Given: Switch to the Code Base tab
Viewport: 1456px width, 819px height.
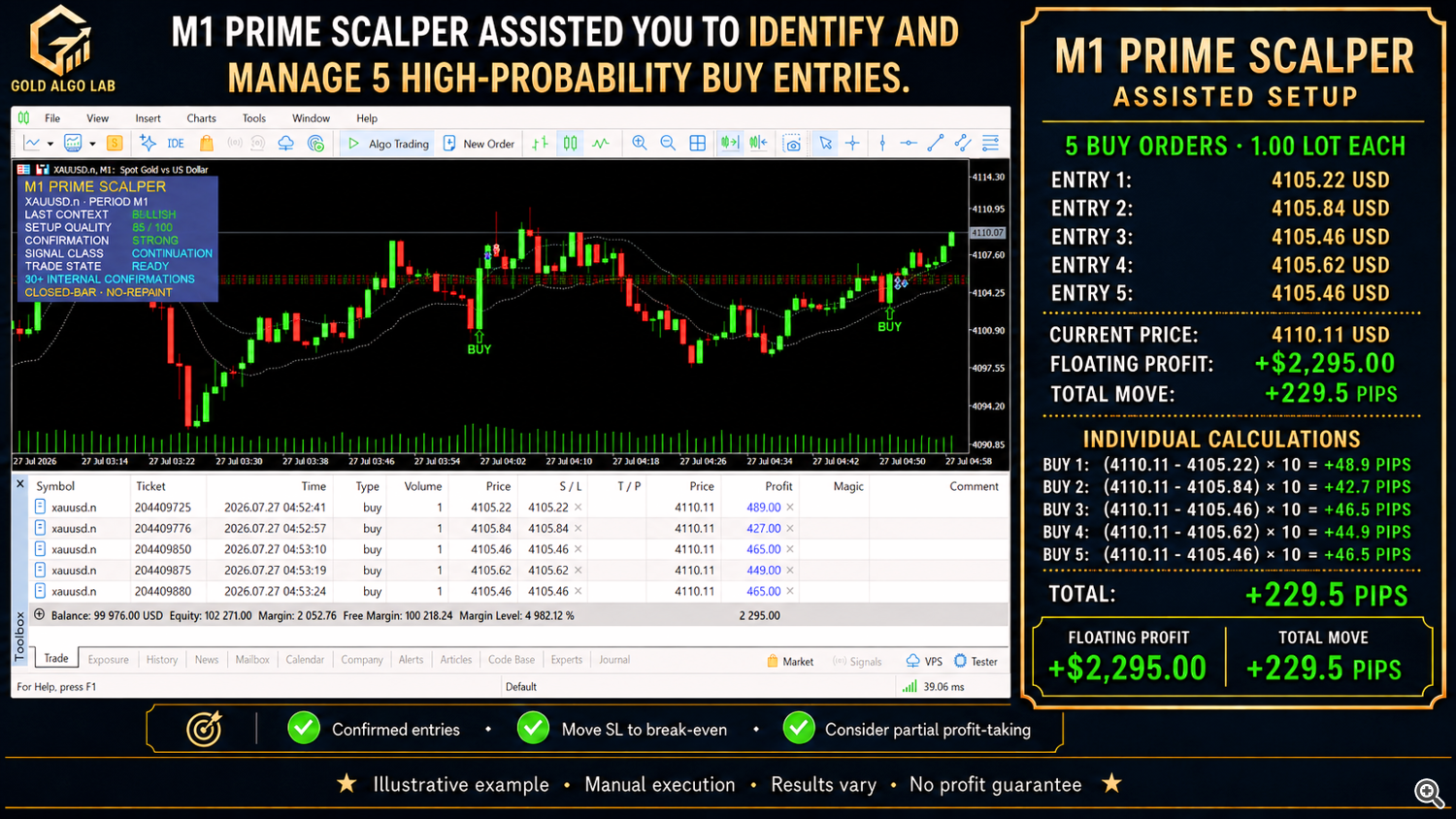Looking at the screenshot, I should point(512,660).
